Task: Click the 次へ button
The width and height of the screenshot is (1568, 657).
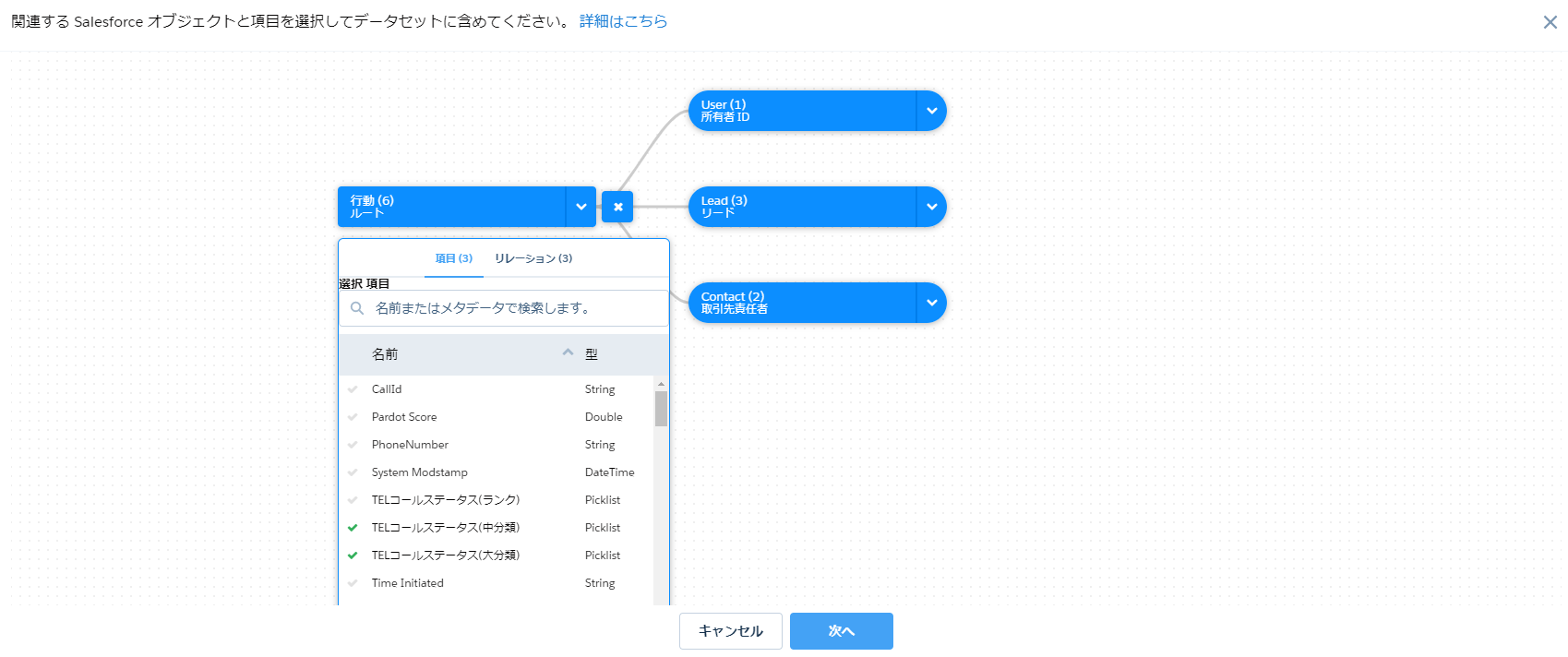Action: coord(841,631)
